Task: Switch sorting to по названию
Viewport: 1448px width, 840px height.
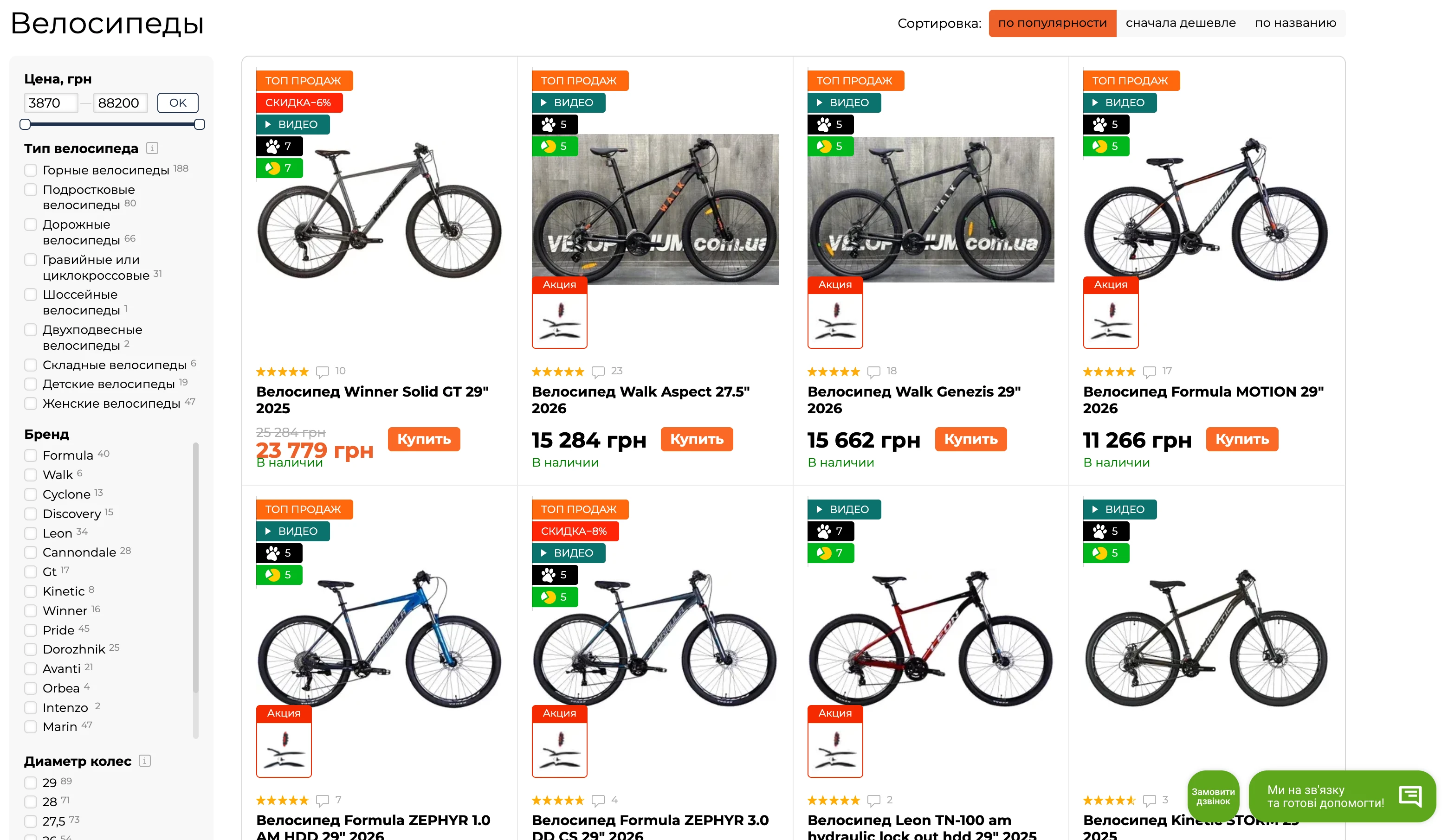Action: 1295,23
